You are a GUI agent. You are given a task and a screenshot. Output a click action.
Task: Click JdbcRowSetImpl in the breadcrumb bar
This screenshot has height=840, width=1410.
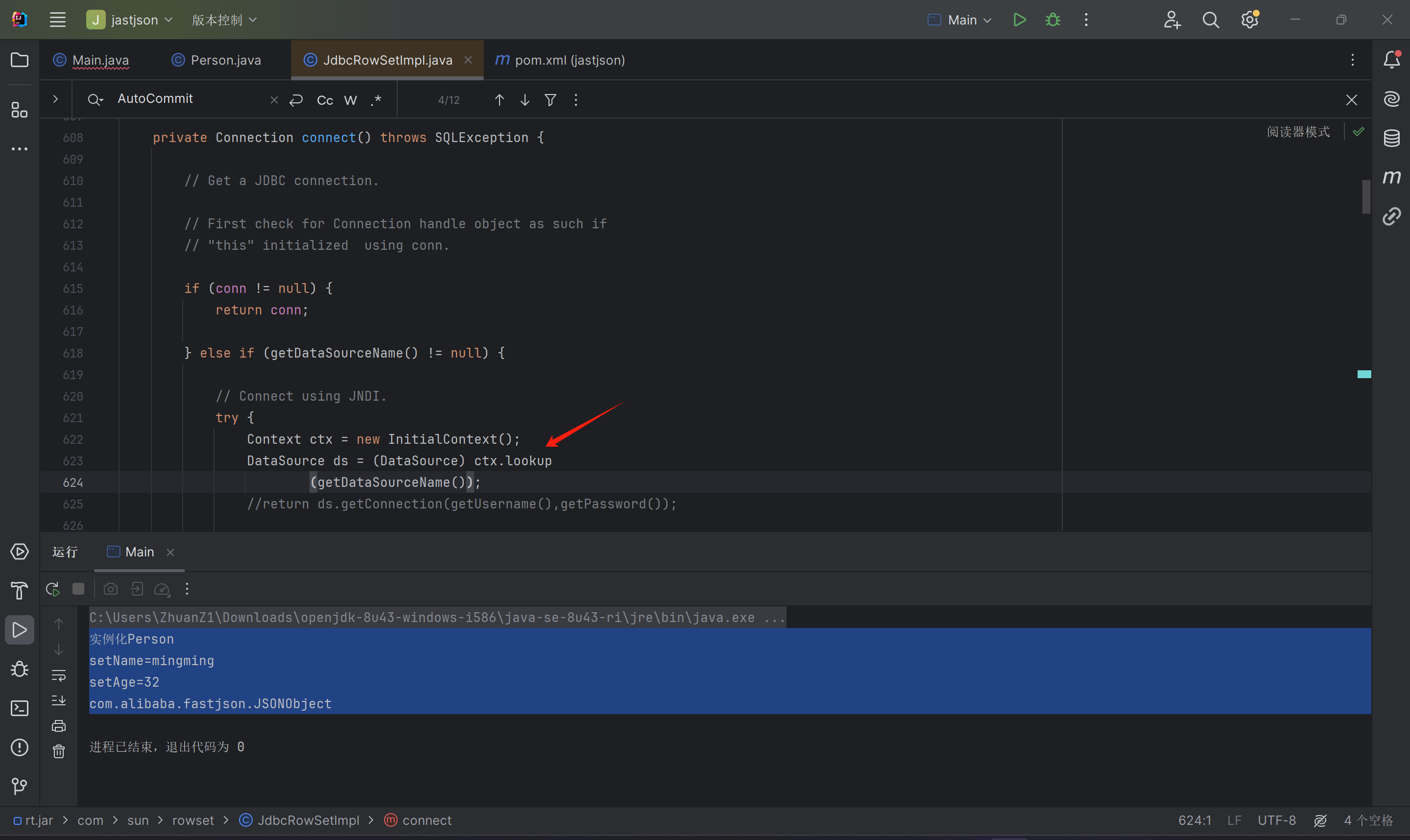click(308, 820)
